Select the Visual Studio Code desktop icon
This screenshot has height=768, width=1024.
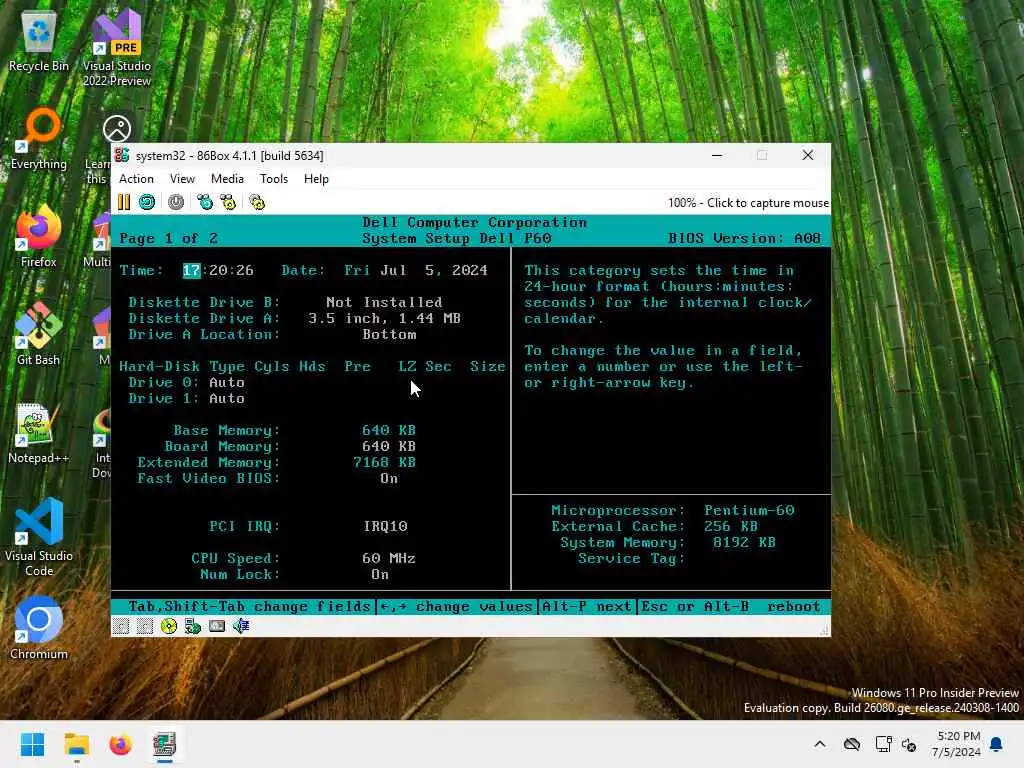tap(39, 538)
